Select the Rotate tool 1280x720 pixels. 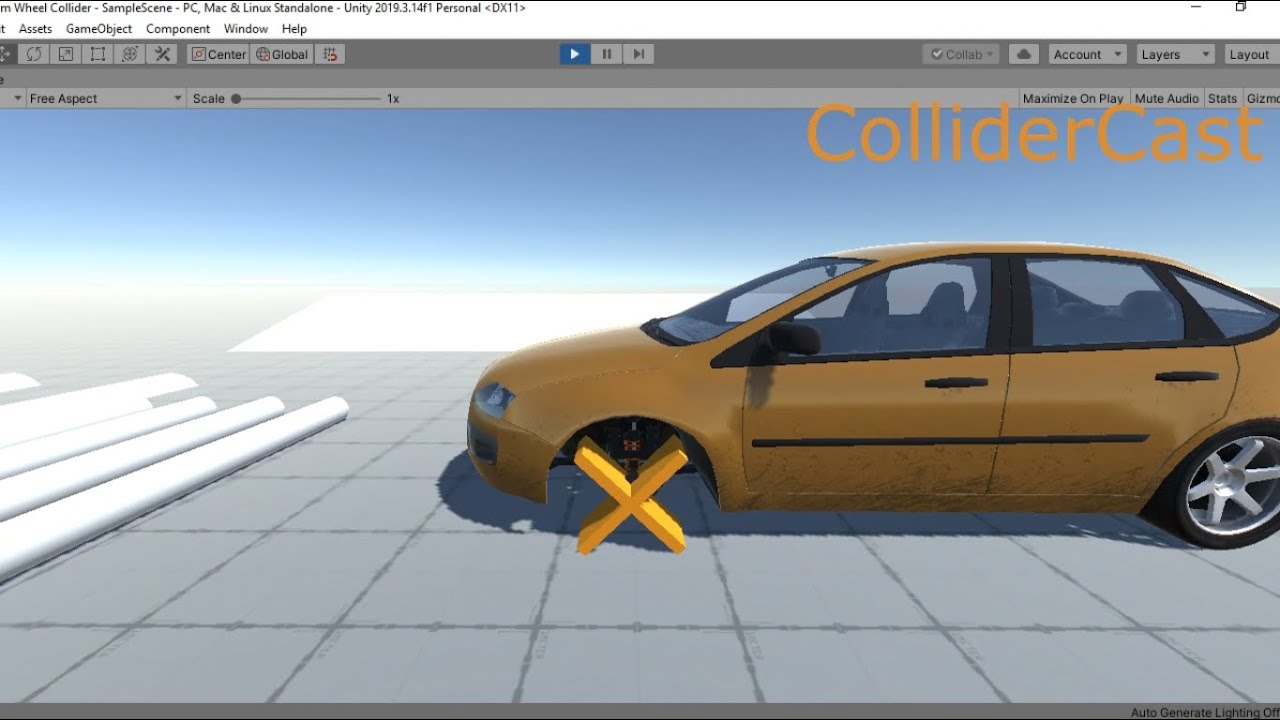tap(34, 54)
